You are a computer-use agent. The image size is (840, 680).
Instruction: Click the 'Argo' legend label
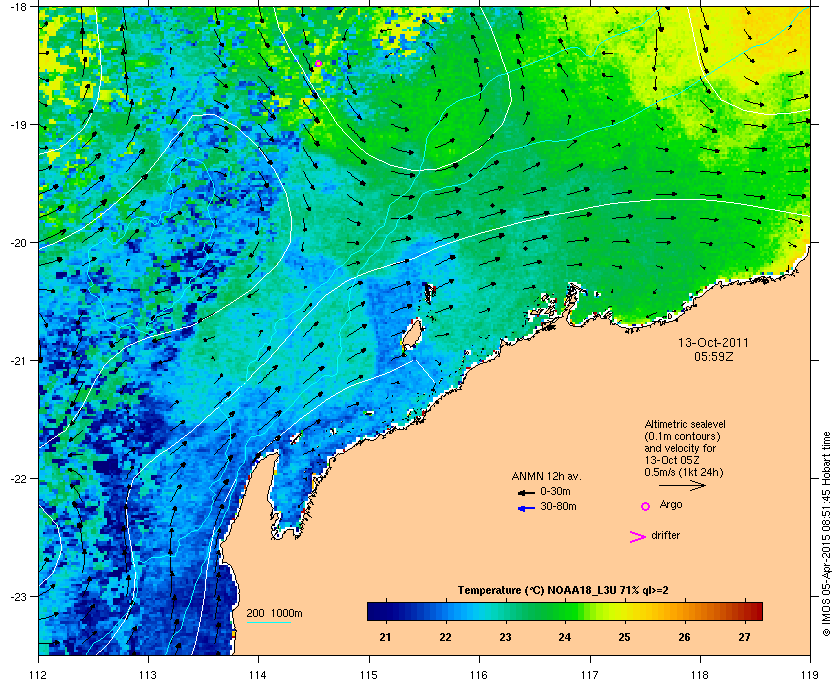[671, 505]
